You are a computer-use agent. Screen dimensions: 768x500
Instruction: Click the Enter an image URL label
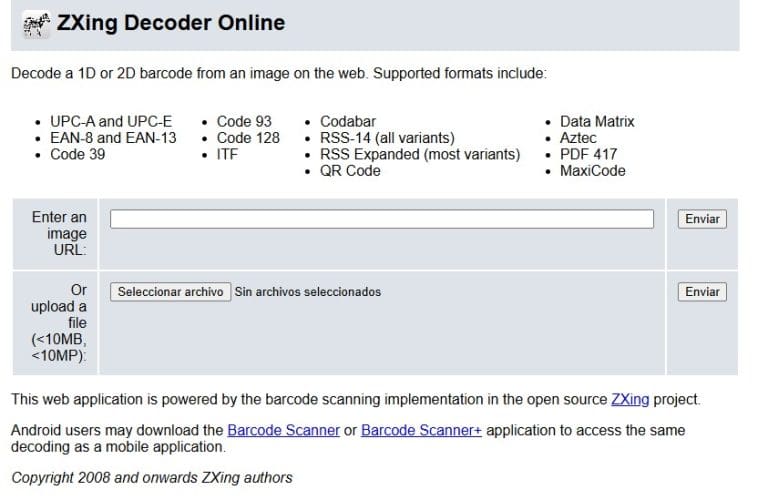59,233
